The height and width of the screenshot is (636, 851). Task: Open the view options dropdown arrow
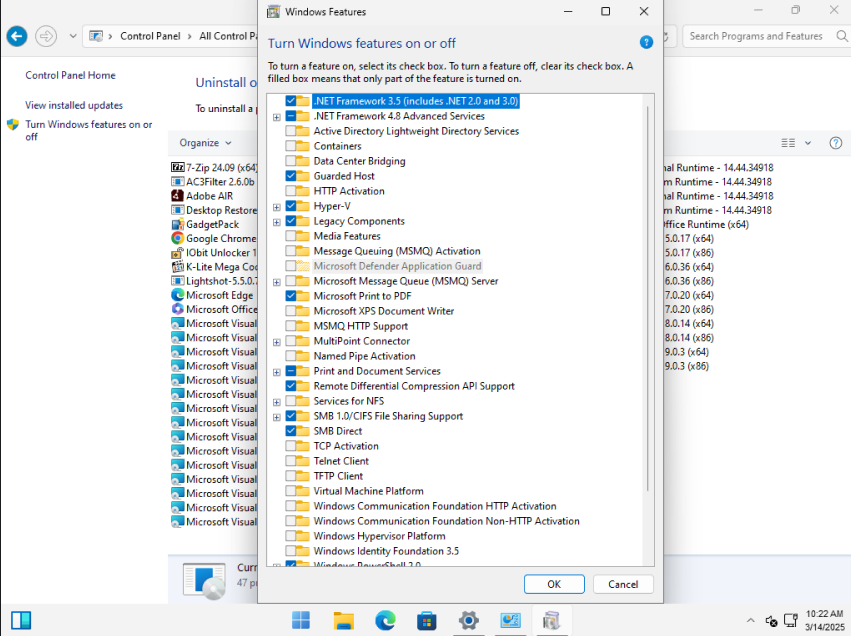click(x=808, y=143)
